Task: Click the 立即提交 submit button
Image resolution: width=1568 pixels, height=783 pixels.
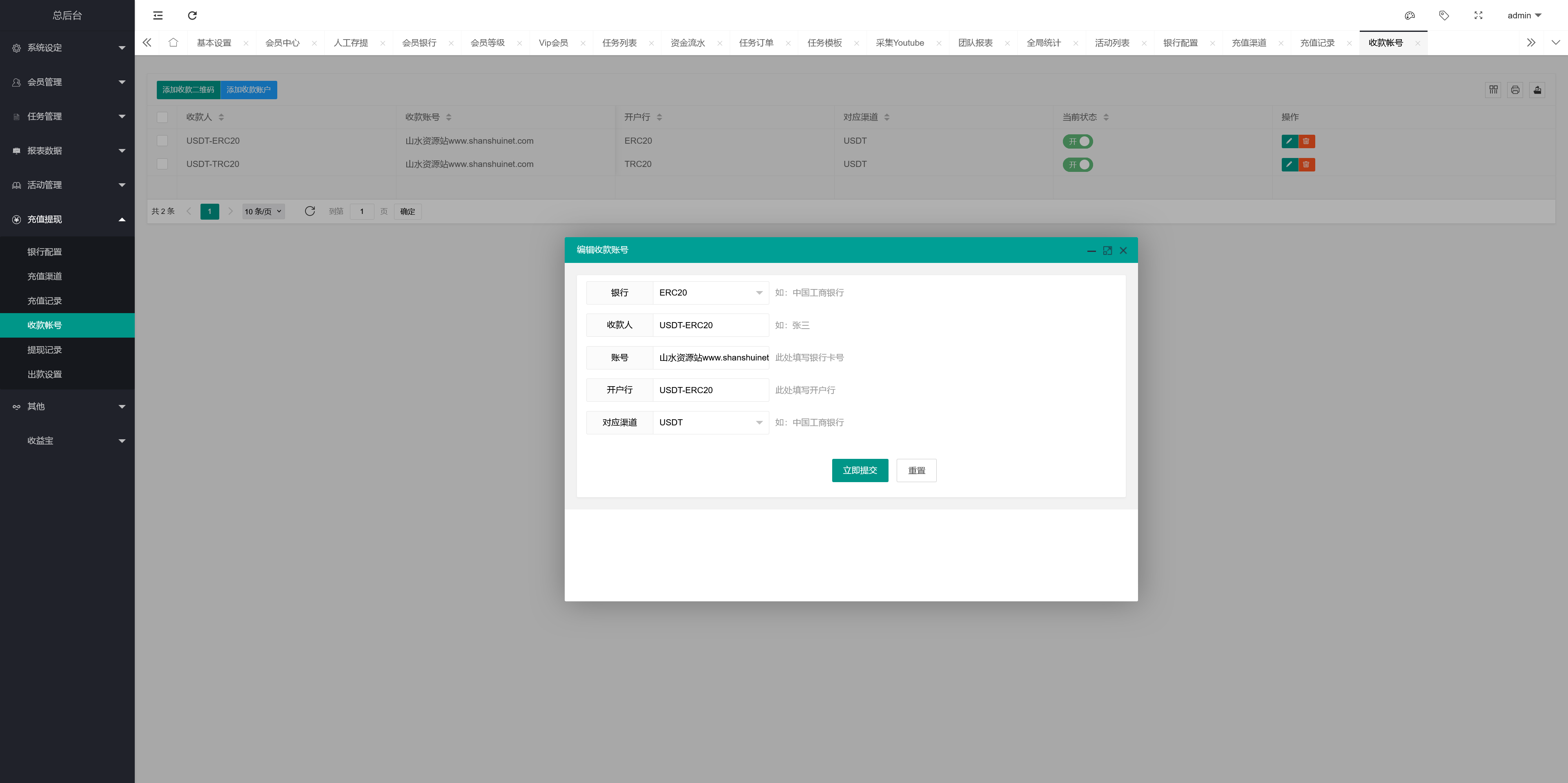Action: 860,470
